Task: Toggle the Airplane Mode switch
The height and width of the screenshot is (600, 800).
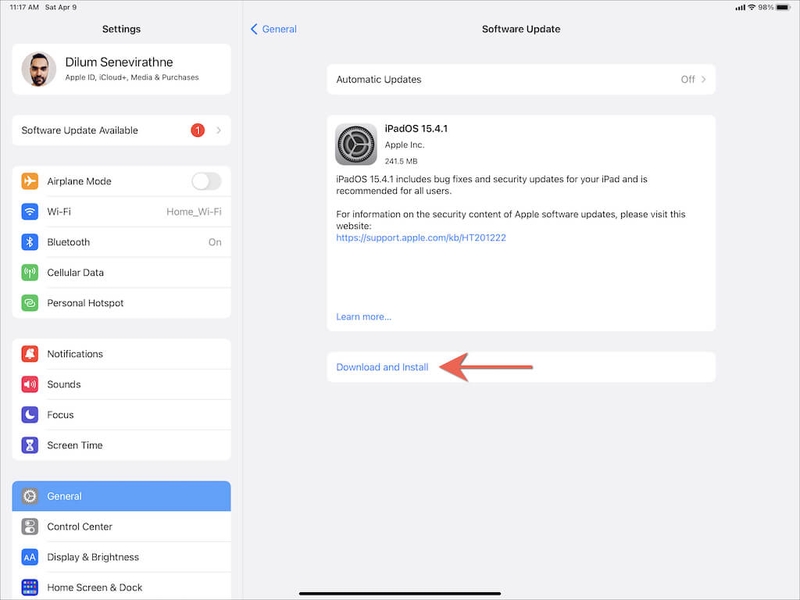Action: tap(207, 181)
